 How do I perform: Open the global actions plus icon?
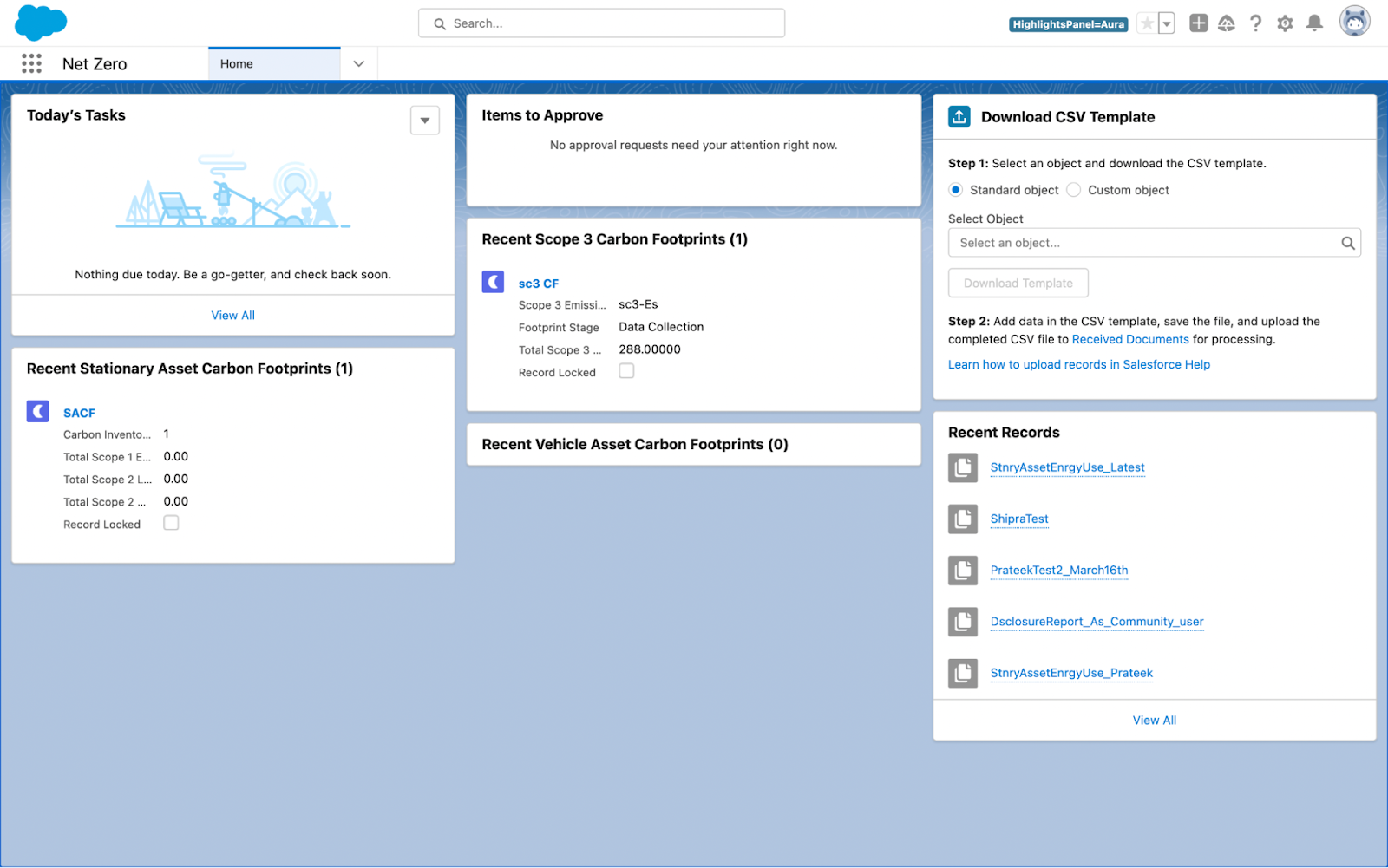[x=1198, y=23]
